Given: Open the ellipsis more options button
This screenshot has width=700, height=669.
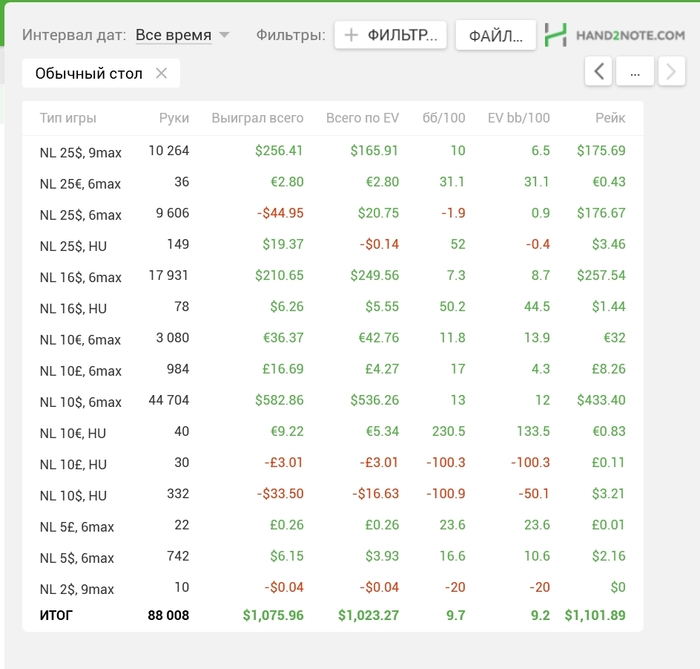Looking at the screenshot, I should coord(635,71).
